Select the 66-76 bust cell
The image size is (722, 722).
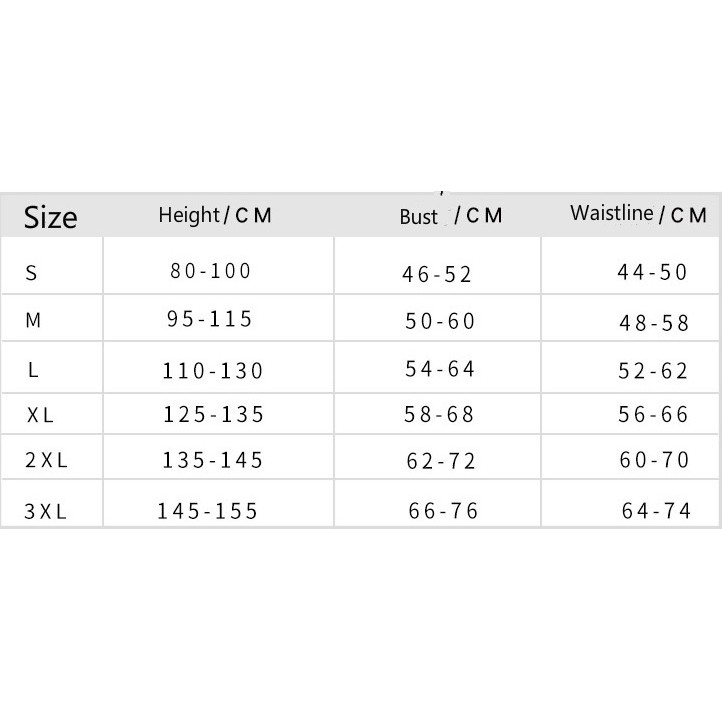pos(443,511)
